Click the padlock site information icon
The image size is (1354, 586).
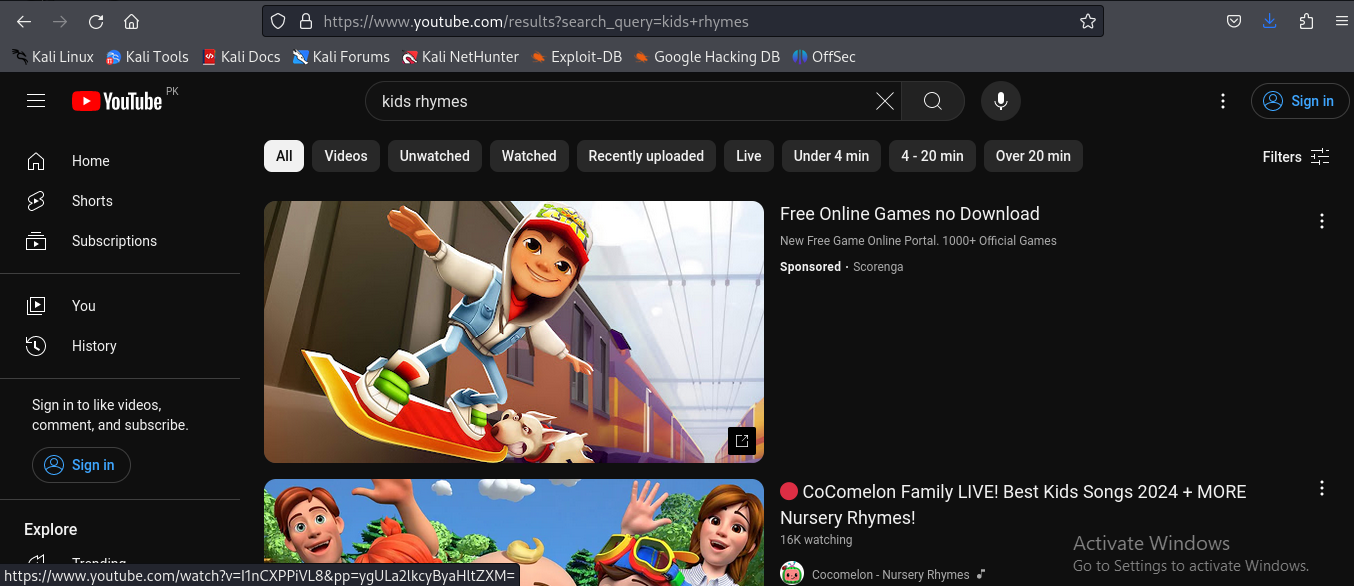[x=305, y=21]
